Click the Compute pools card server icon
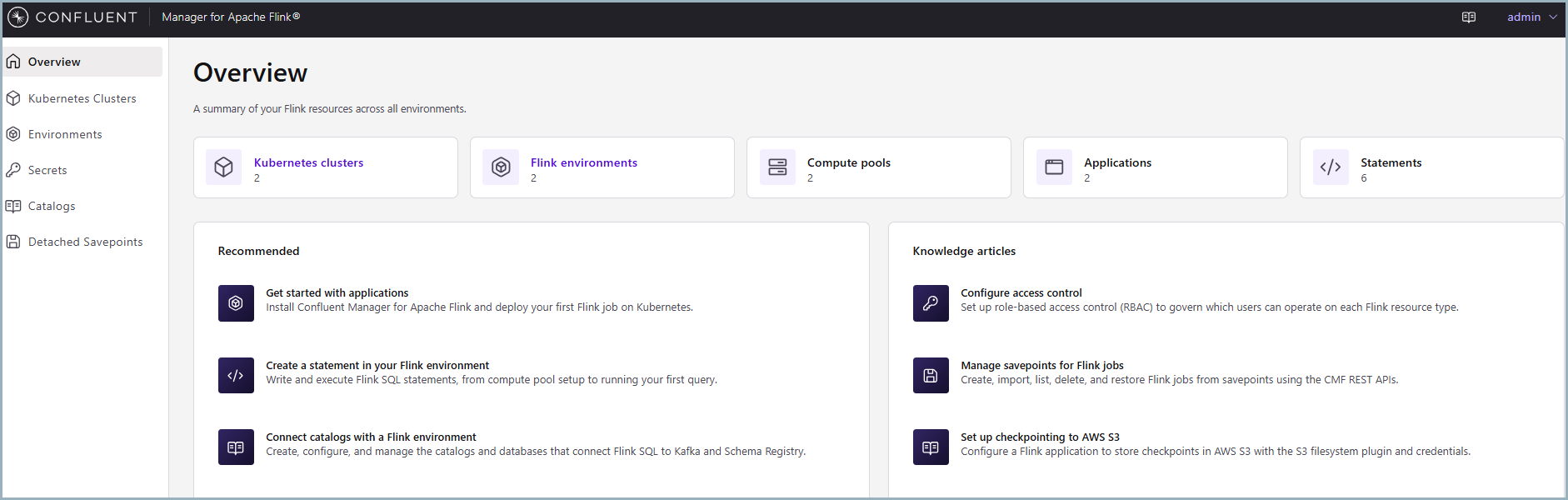 777,167
